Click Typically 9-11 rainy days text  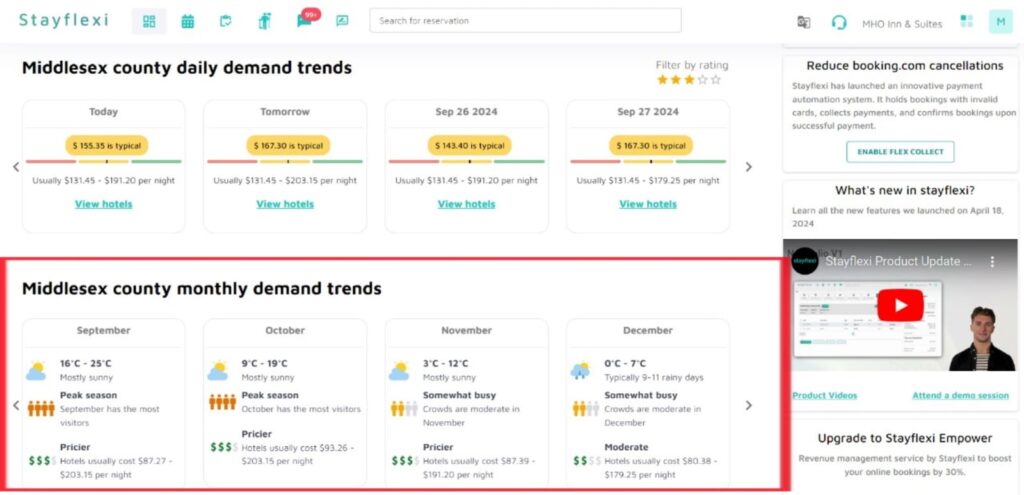[x=654, y=377]
